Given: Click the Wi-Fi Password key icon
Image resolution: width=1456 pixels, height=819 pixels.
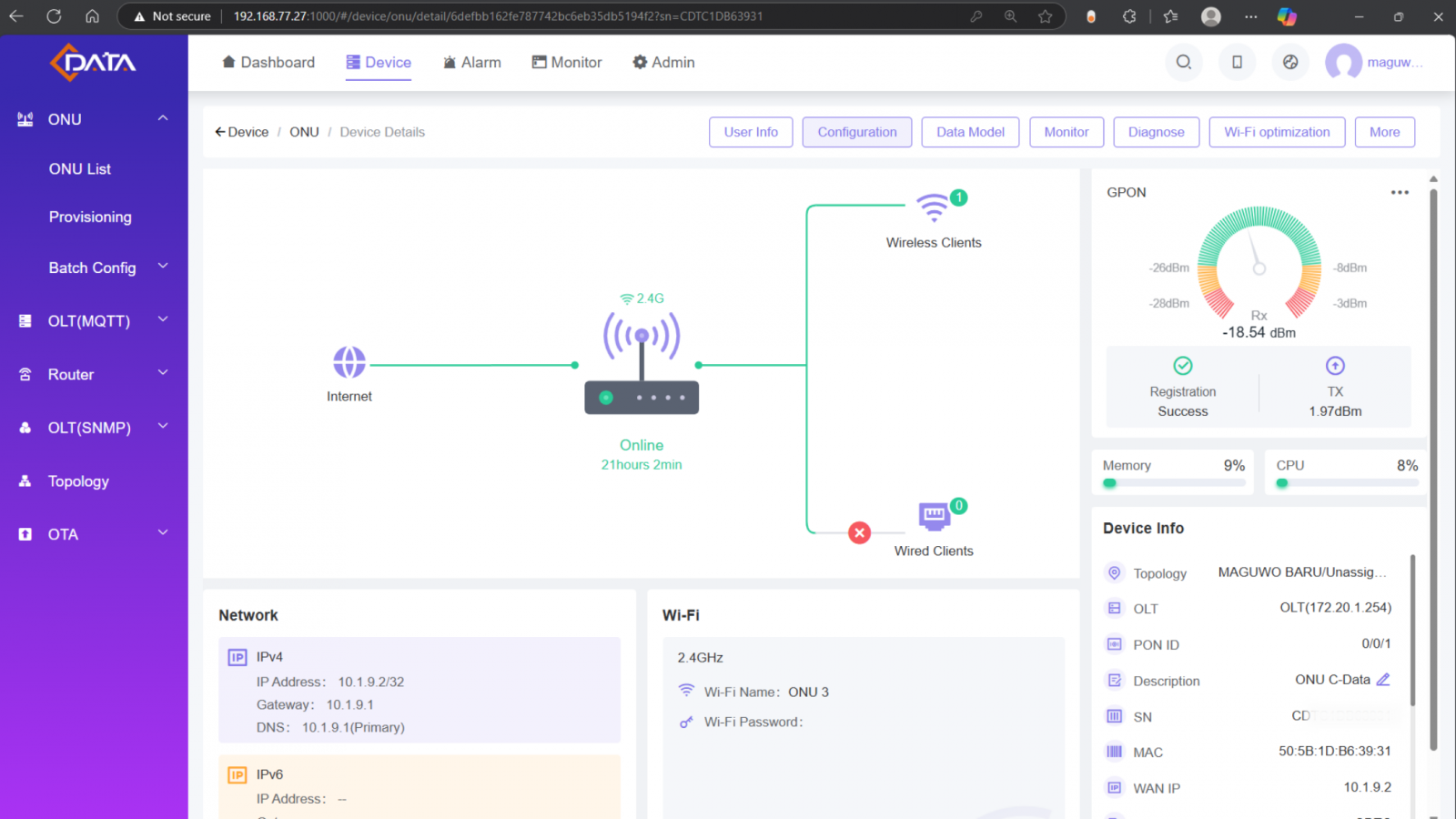Looking at the screenshot, I should pyautogui.click(x=686, y=723).
